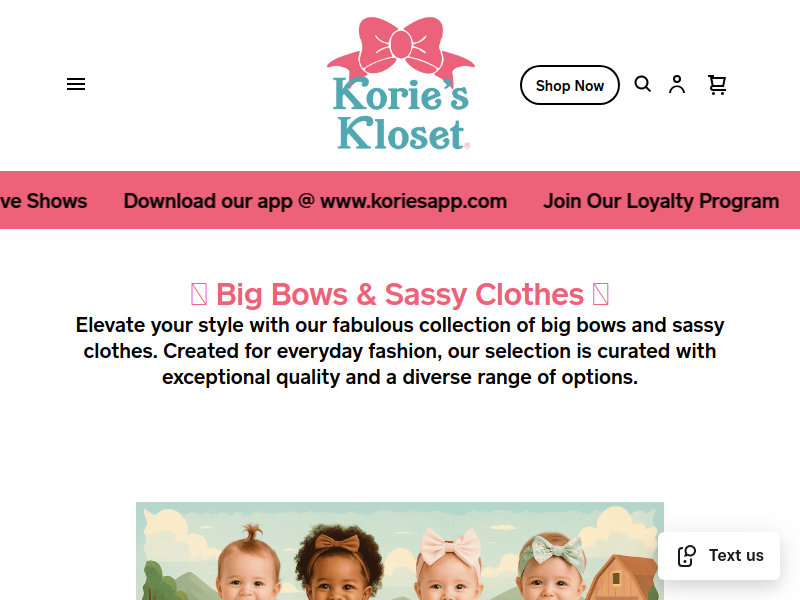800x600 pixels.
Task: Open the search magnifier icon
Action: point(642,84)
